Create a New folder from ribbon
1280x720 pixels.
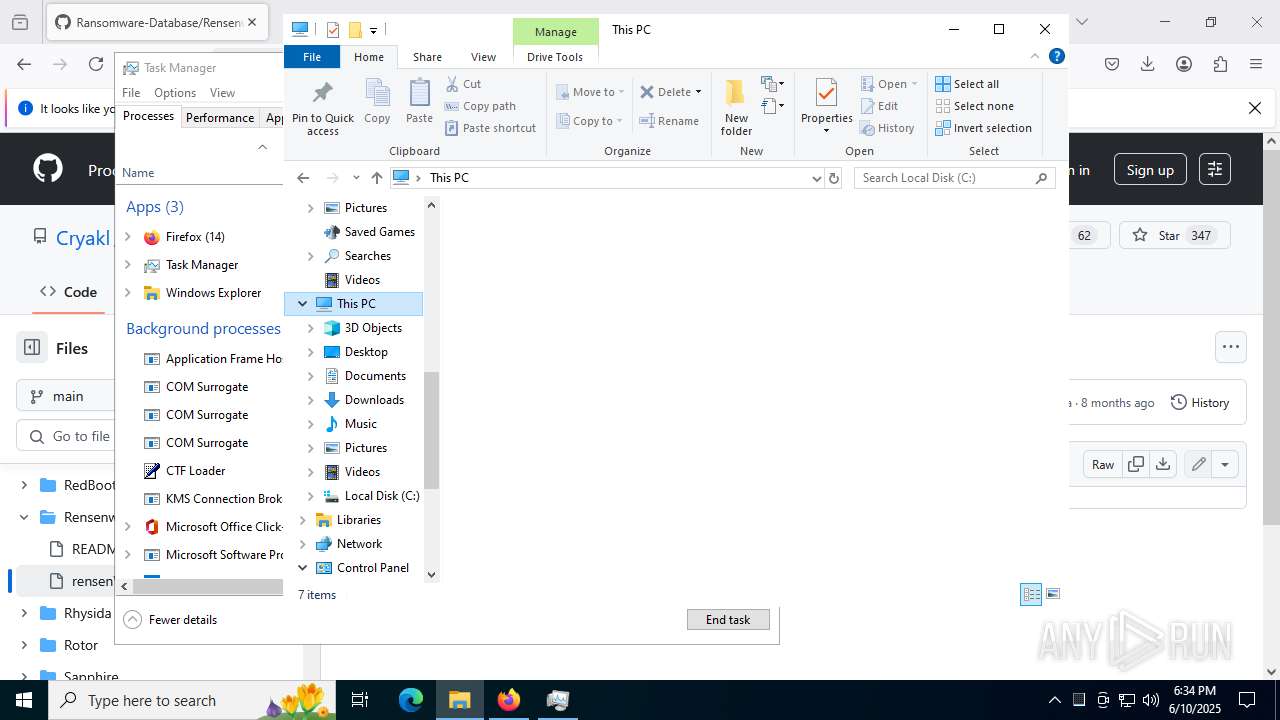736,107
